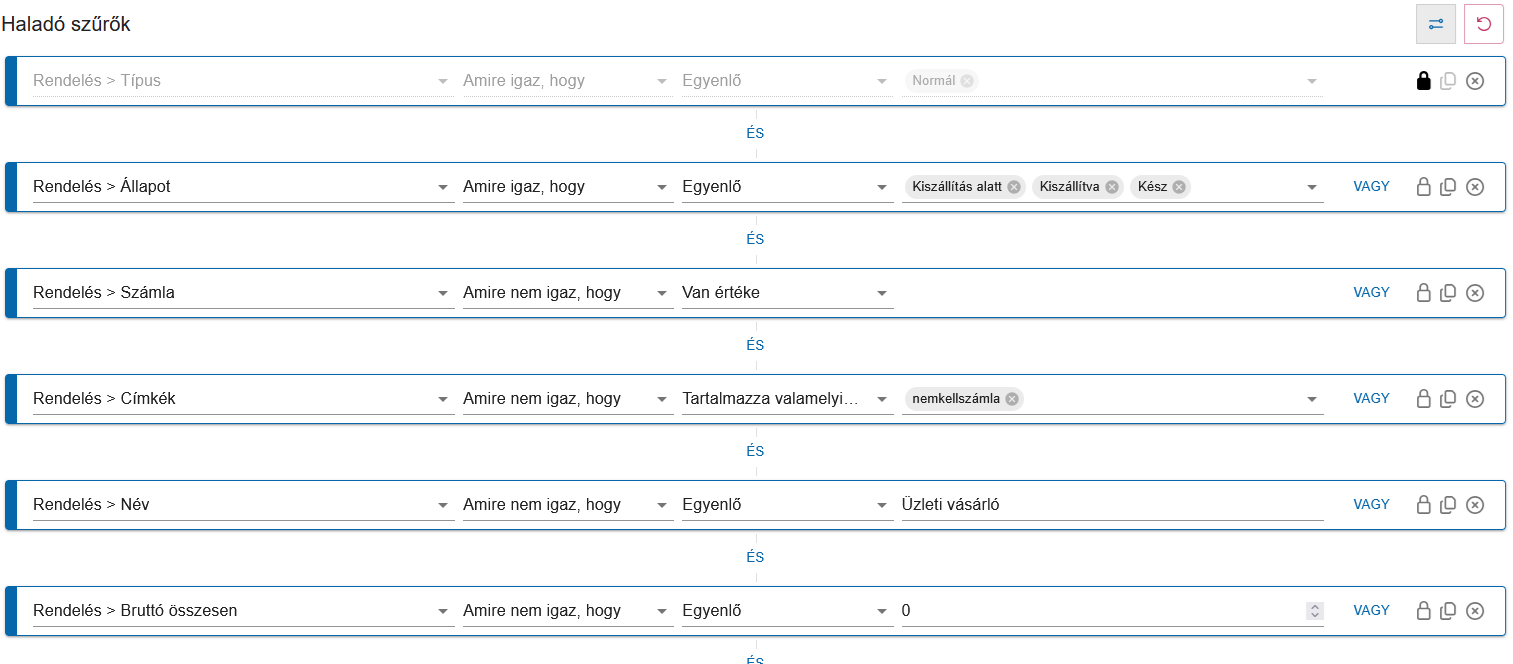Viewport: 1513px width, 664px height.
Task: Open the Rendelés > Számla field dropdown
Action: pyautogui.click(x=443, y=293)
